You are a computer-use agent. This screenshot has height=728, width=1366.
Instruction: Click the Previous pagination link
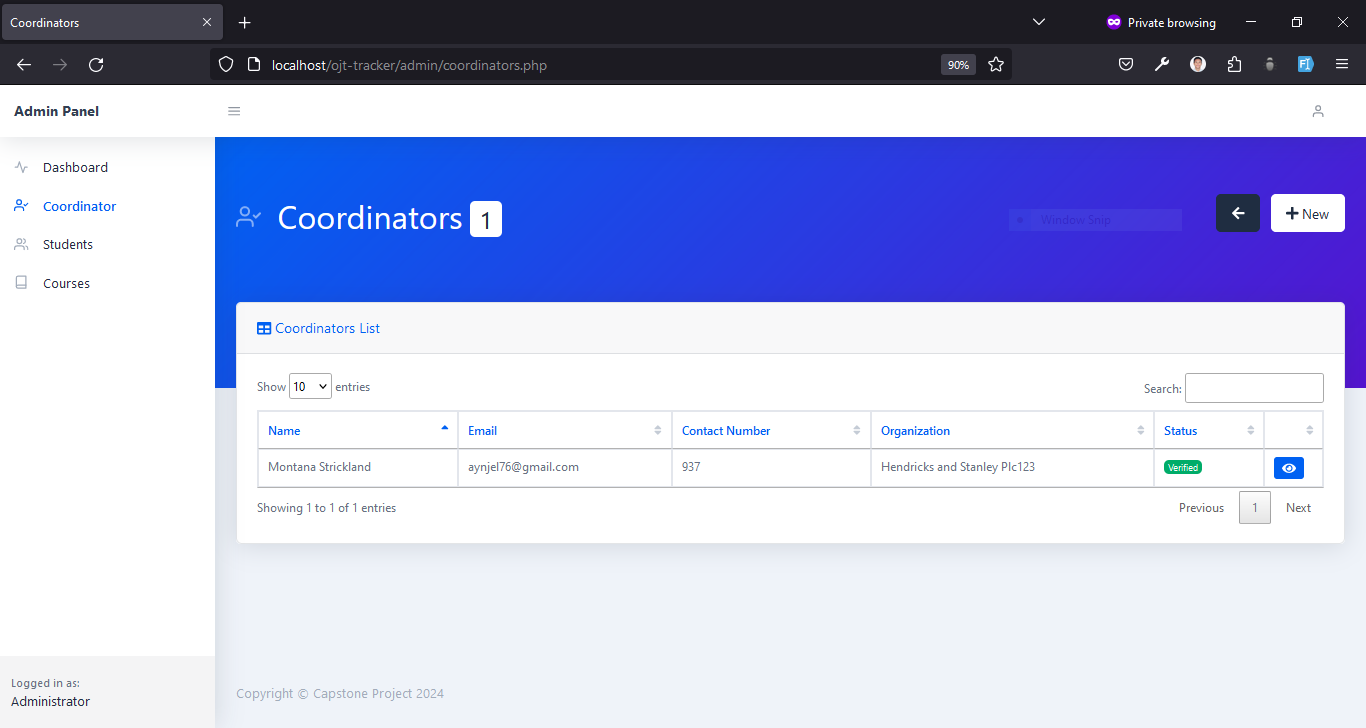[x=1201, y=508]
